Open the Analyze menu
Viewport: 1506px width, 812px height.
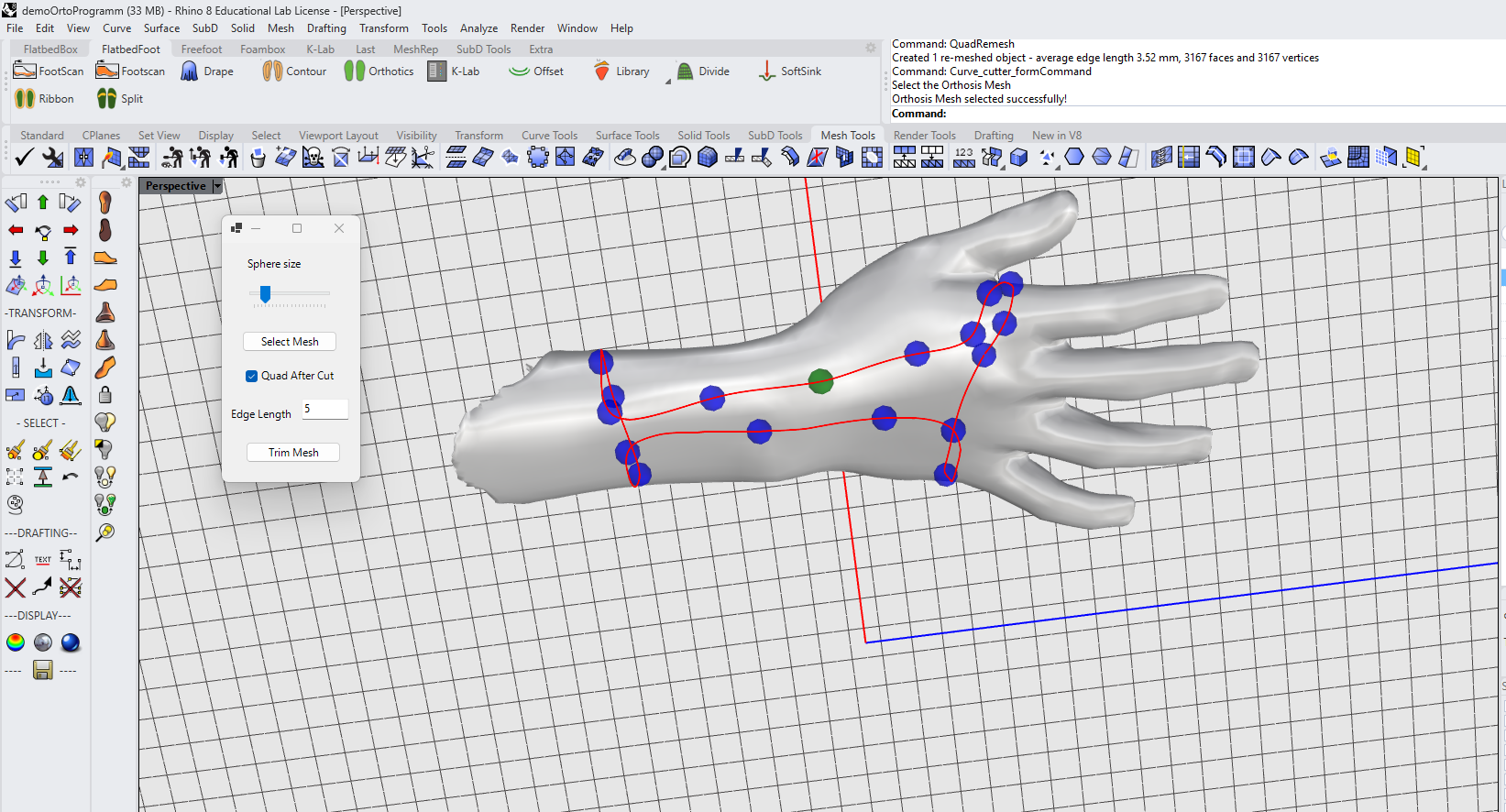tap(478, 28)
